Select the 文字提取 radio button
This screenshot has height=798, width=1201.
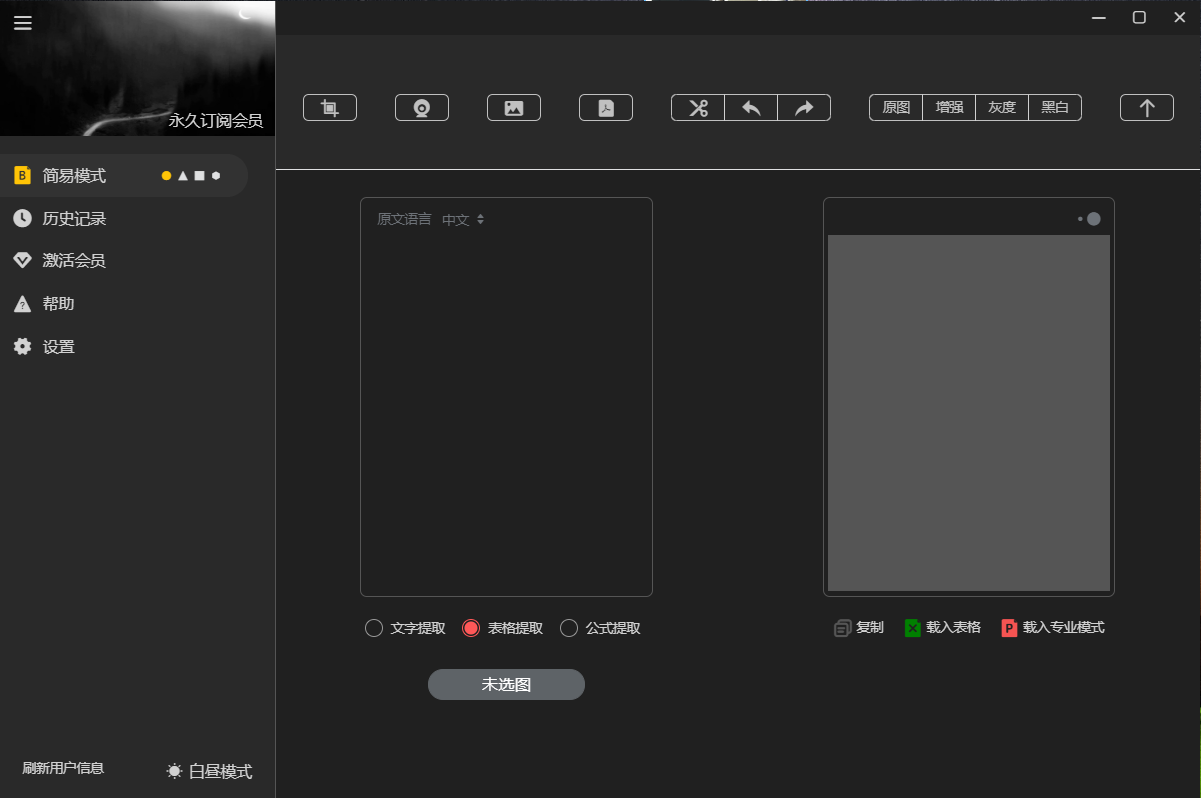pos(374,628)
